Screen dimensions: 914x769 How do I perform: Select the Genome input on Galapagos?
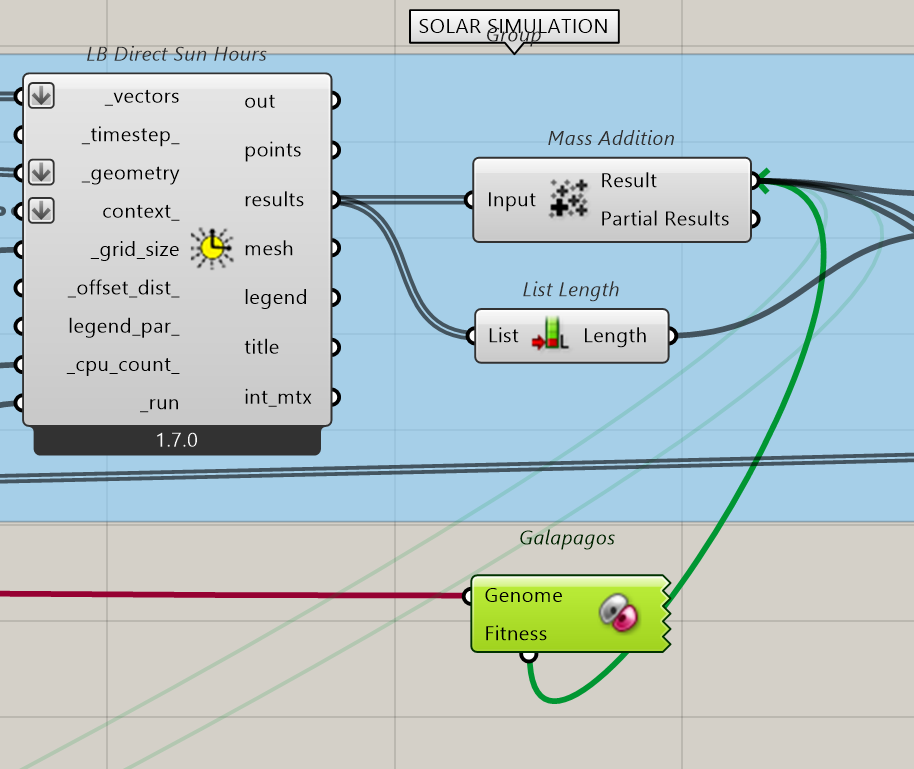click(x=523, y=596)
